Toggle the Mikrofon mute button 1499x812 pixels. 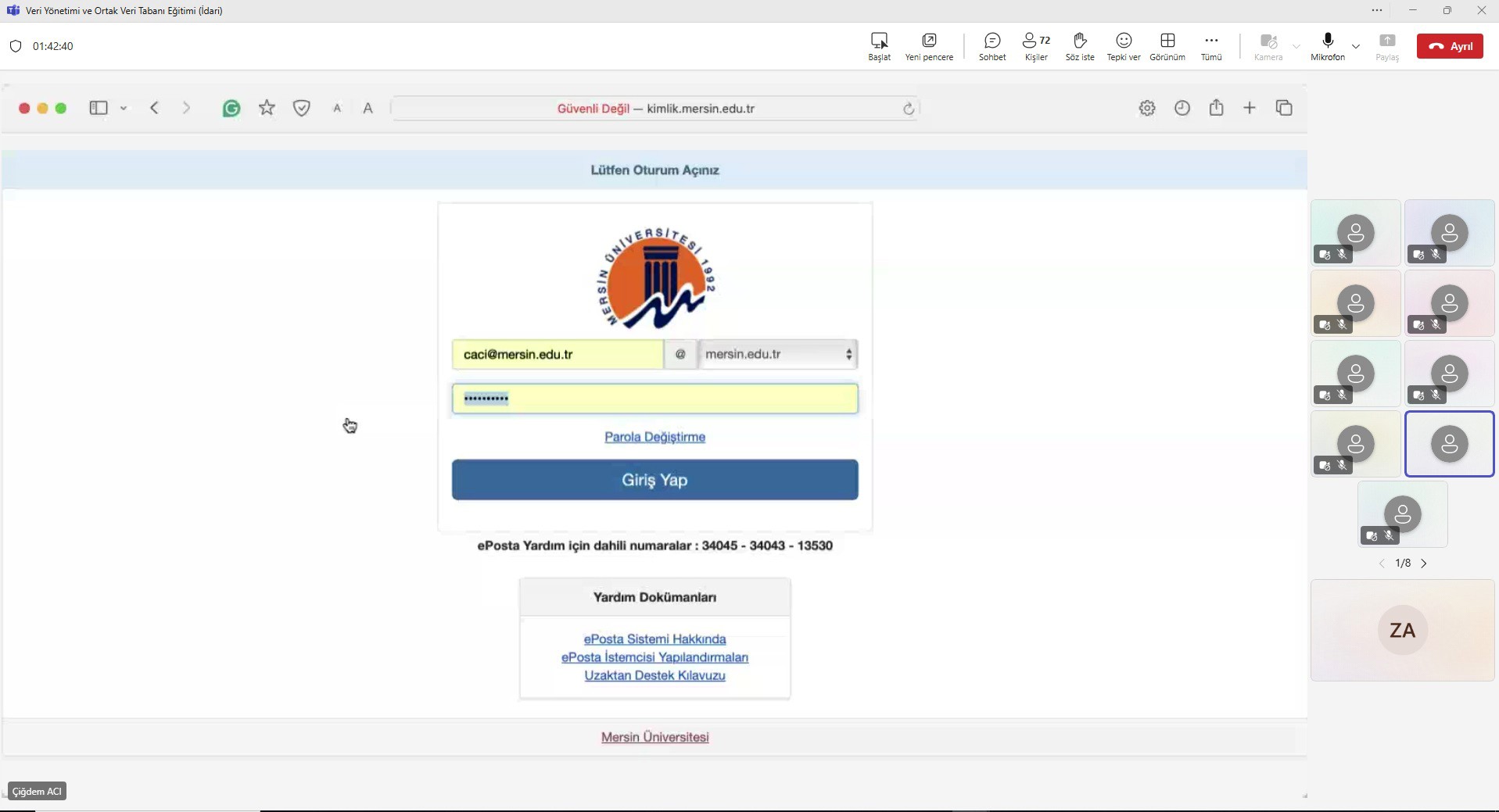click(x=1328, y=46)
